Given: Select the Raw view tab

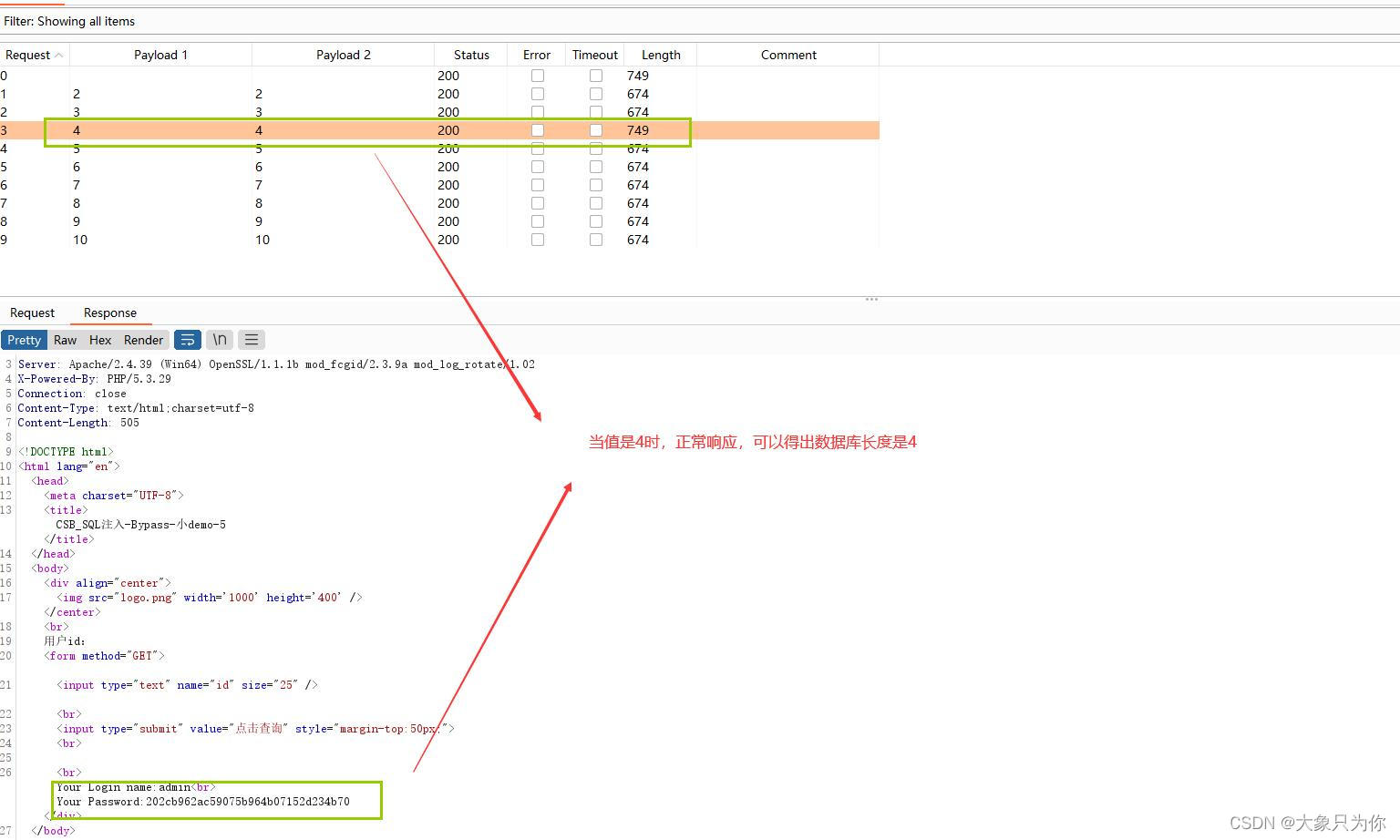Looking at the screenshot, I should coord(65,340).
